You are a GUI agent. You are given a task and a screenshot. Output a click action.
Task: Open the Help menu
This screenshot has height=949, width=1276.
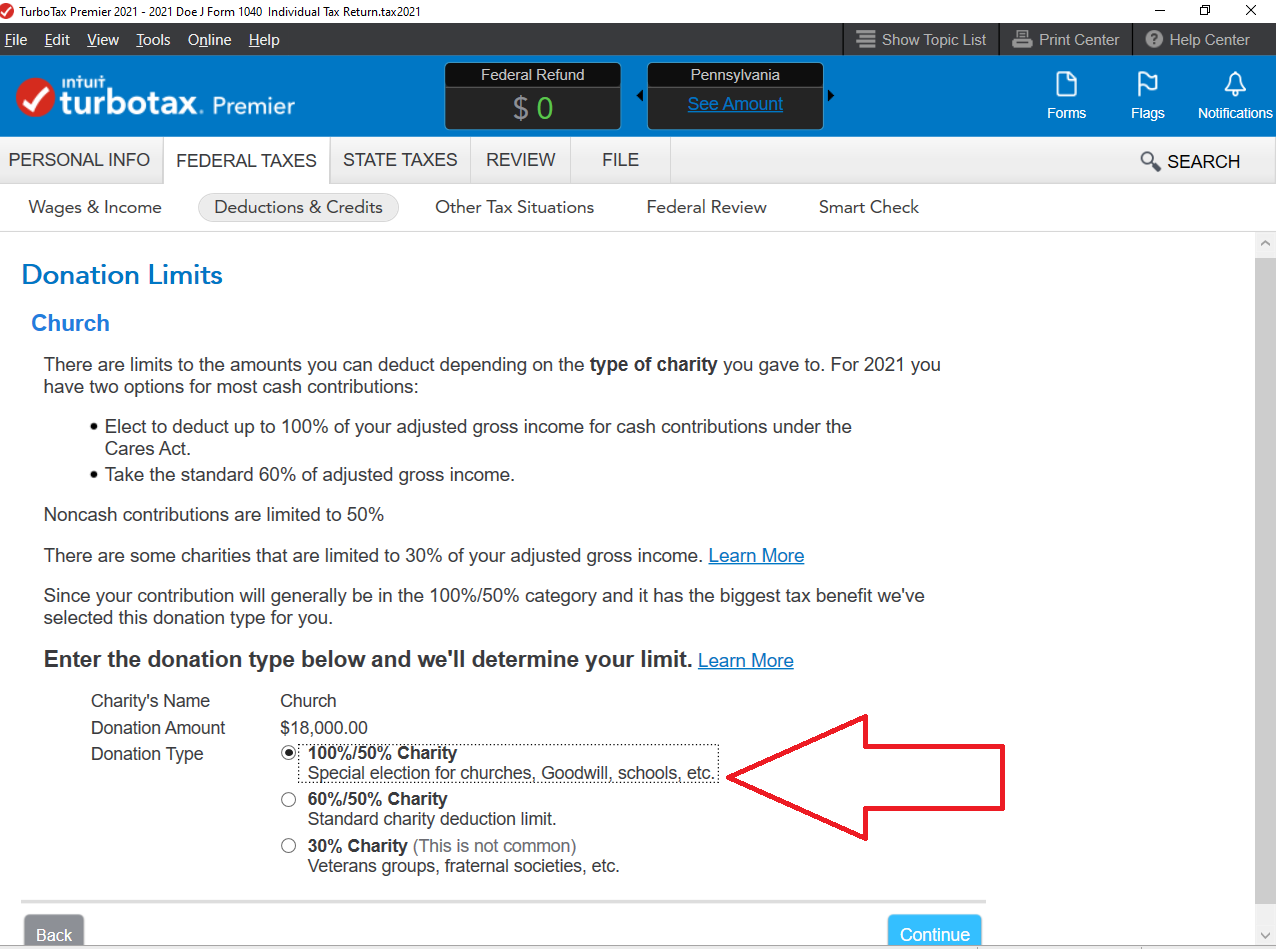click(x=264, y=40)
